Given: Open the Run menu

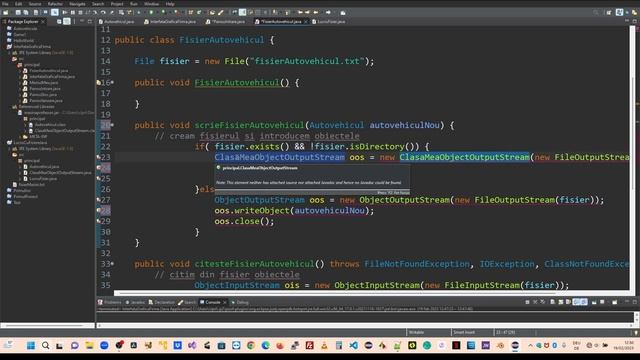Looking at the screenshot, I should click(x=133, y=4).
